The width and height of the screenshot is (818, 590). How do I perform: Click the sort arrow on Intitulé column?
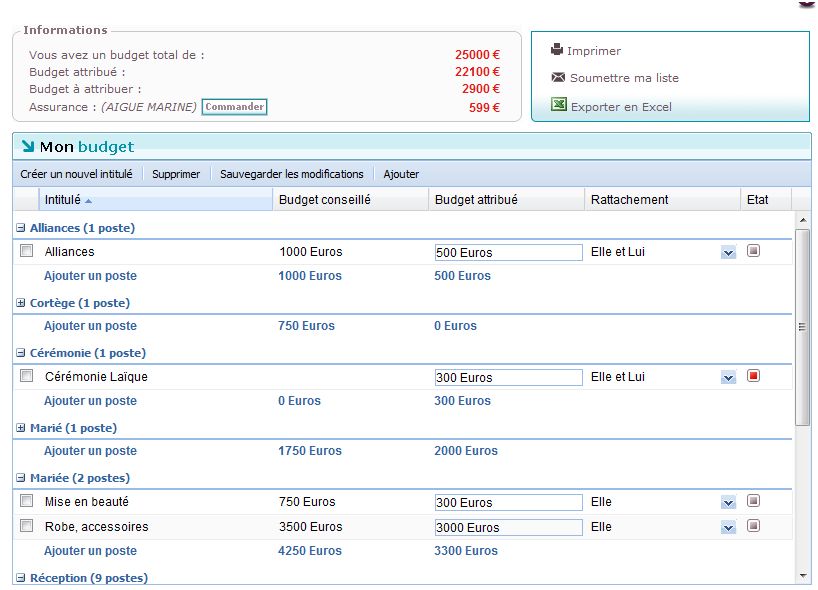[88, 201]
